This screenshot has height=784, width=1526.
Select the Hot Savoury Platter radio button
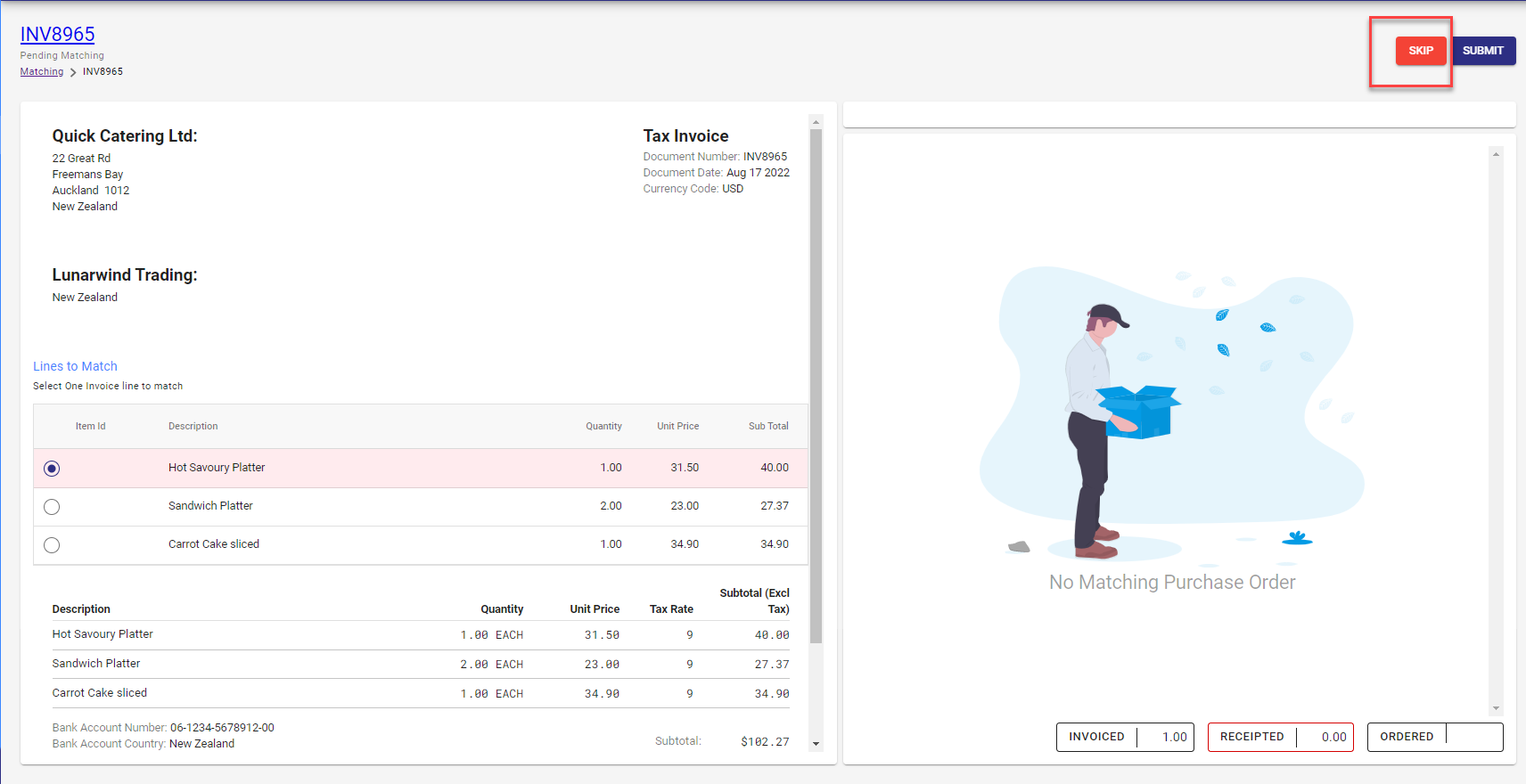point(52,469)
